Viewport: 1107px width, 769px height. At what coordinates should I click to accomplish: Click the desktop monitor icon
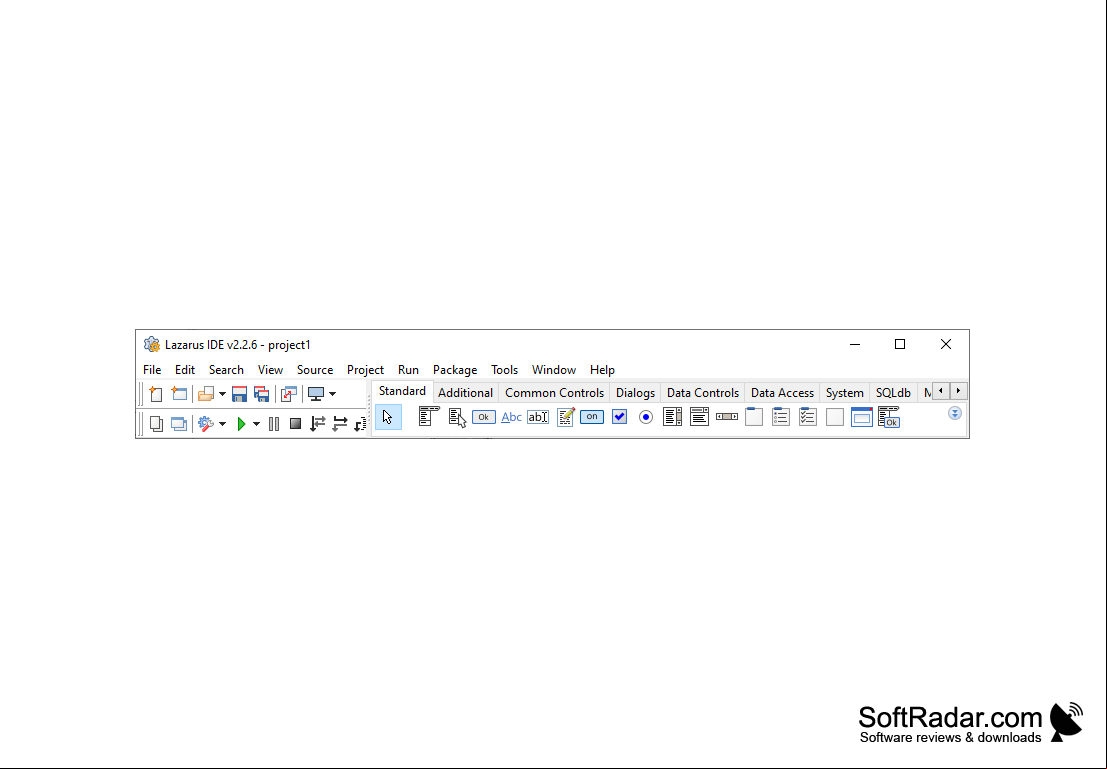click(316, 394)
